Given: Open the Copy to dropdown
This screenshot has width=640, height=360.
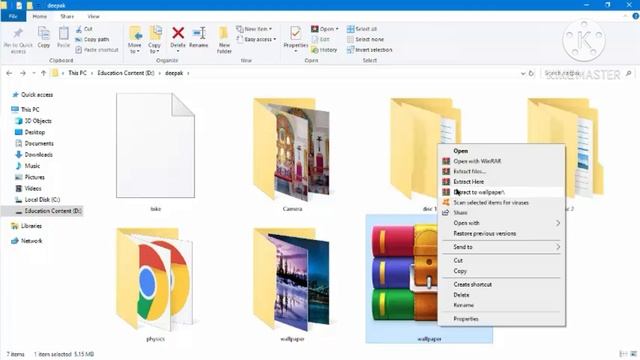Looking at the screenshot, I should 154,40.
